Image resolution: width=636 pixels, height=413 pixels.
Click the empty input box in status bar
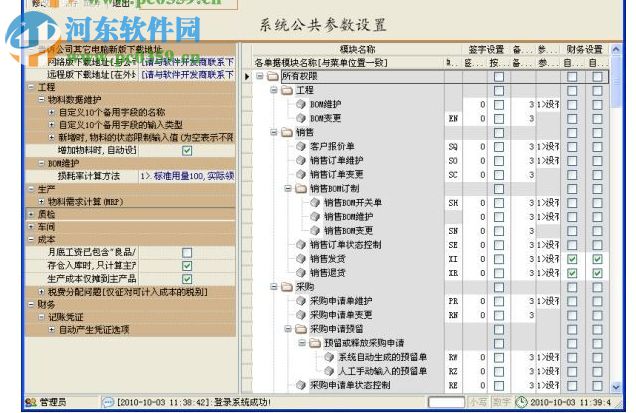[446, 402]
